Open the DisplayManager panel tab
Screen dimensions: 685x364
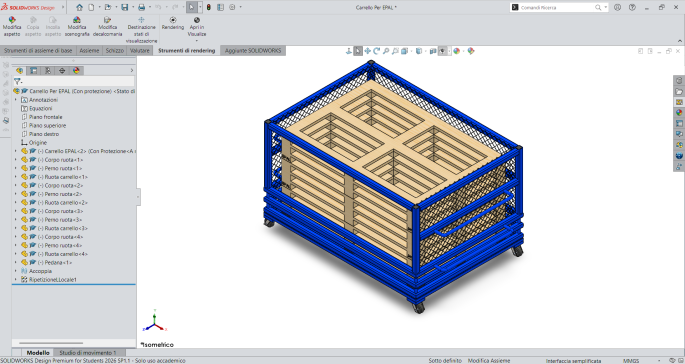click(76, 70)
